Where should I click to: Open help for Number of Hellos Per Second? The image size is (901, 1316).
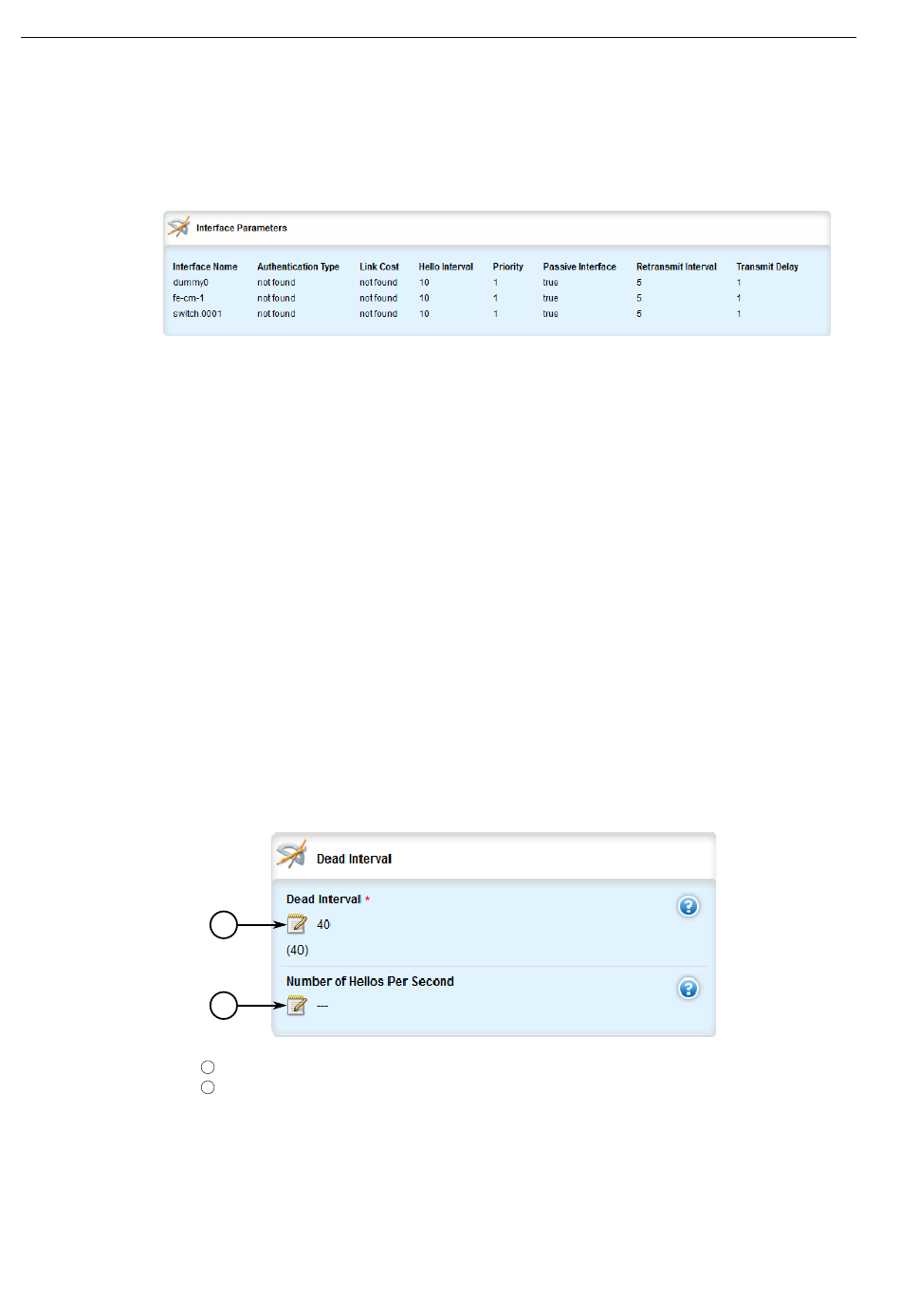coord(689,989)
